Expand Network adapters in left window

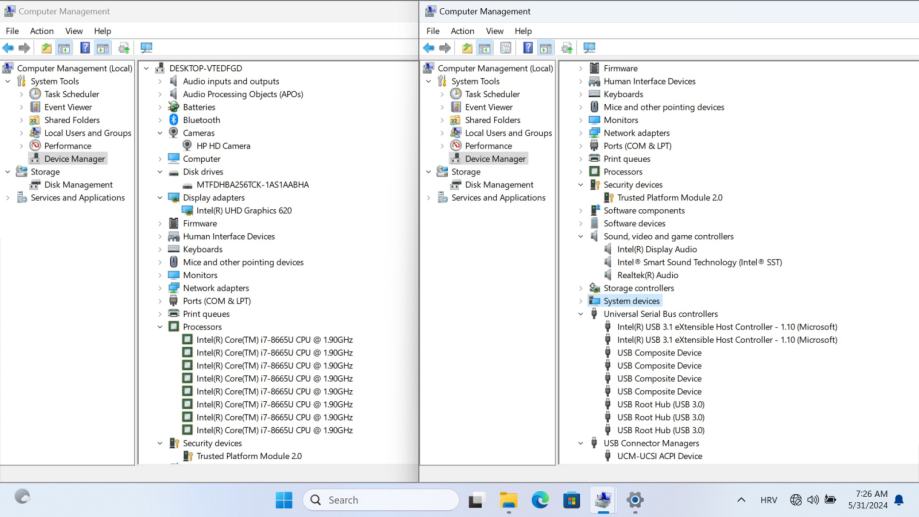tap(160, 288)
